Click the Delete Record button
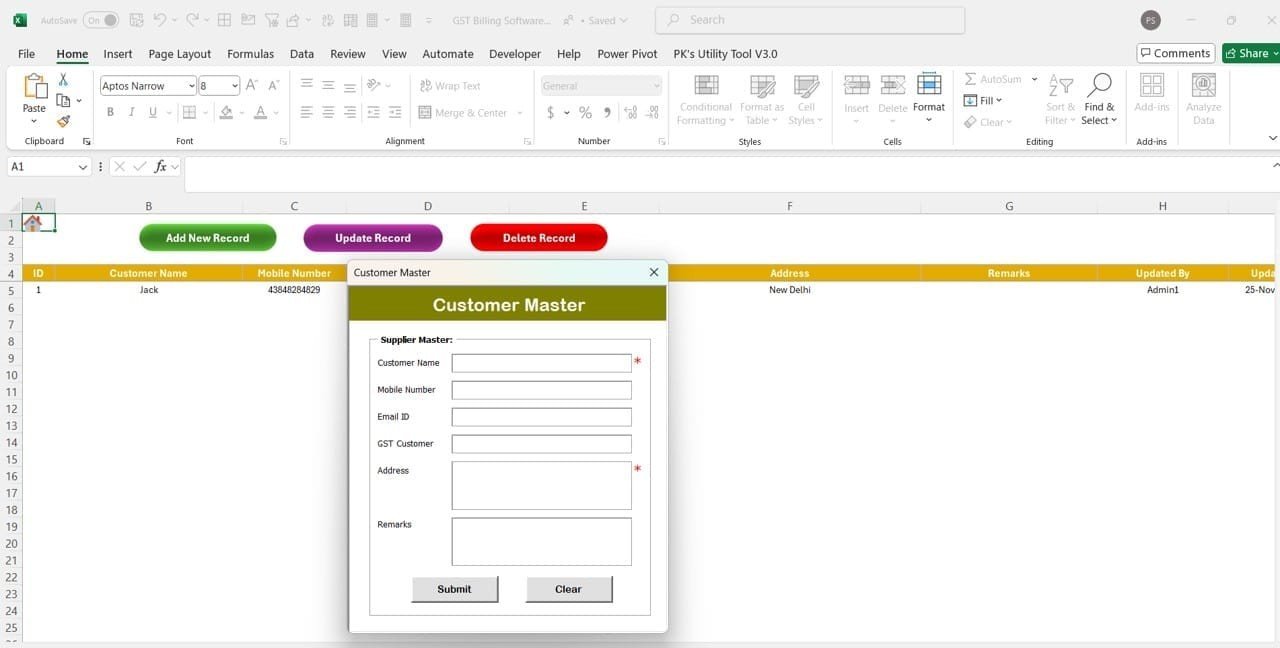This screenshot has height=648, width=1280. (539, 238)
